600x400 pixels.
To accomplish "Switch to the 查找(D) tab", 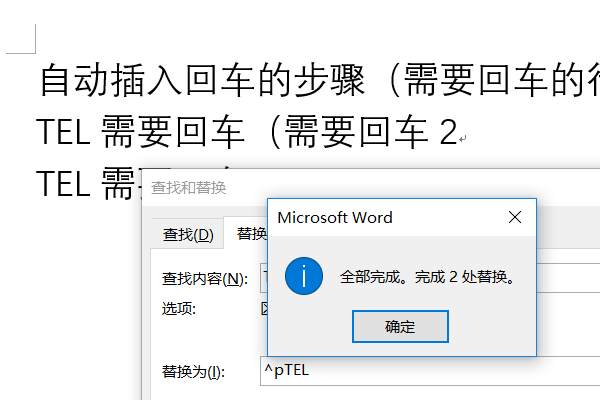I will click(188, 234).
